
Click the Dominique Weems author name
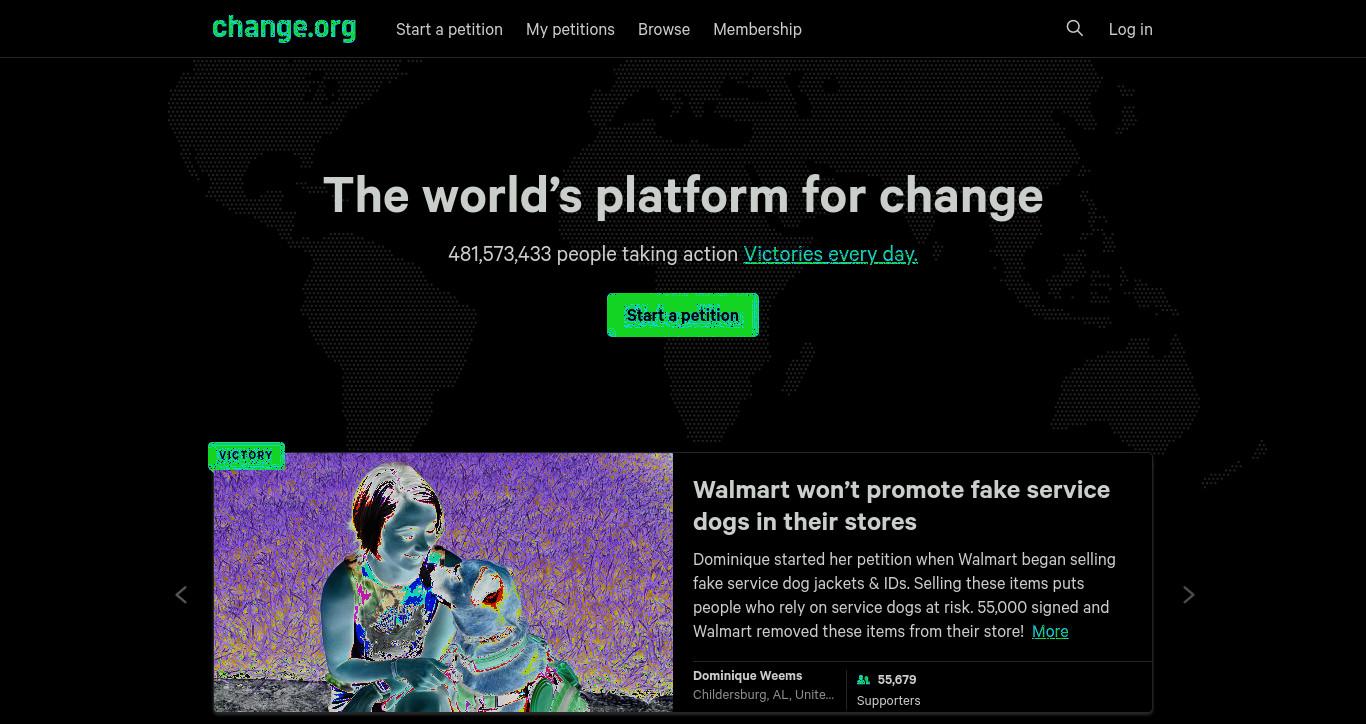pos(747,676)
